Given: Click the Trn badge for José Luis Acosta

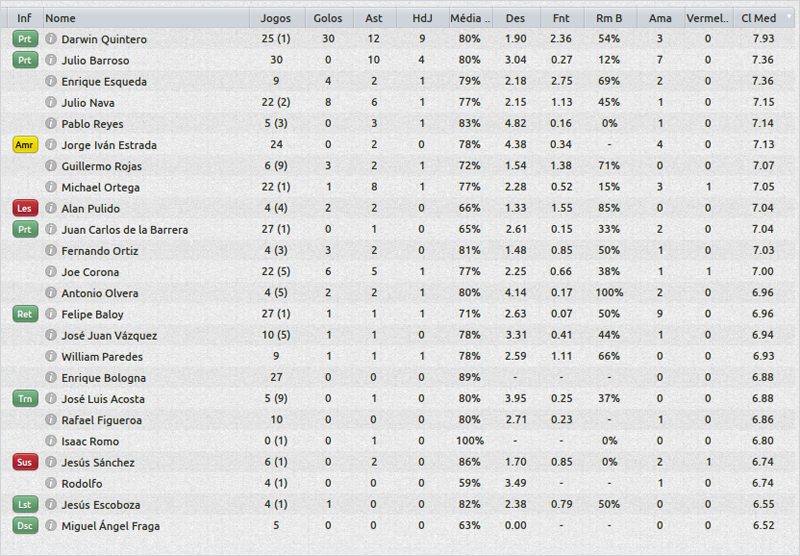Looking at the screenshot, I should 24,399.
